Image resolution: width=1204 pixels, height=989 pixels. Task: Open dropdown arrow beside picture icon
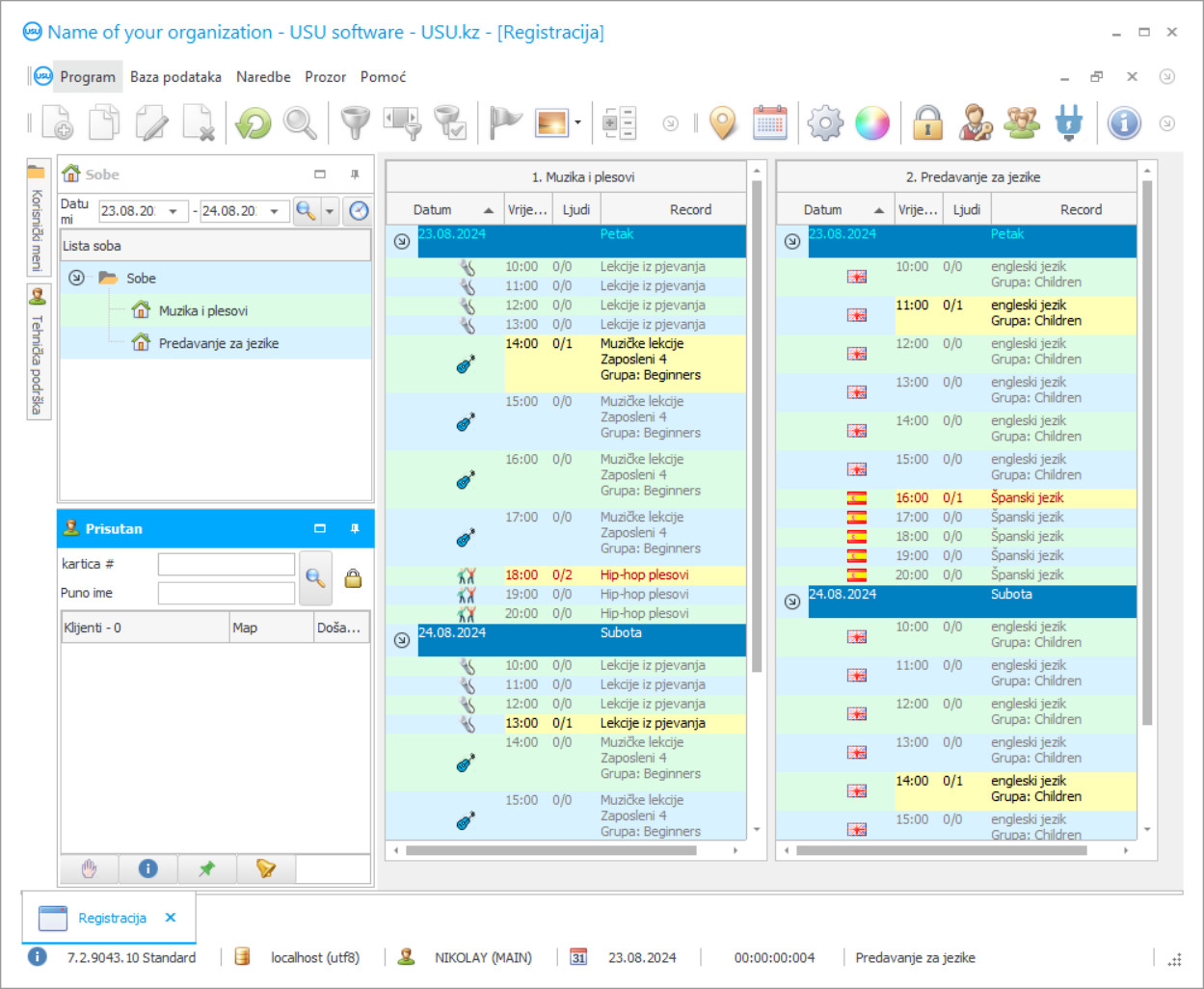point(577,123)
